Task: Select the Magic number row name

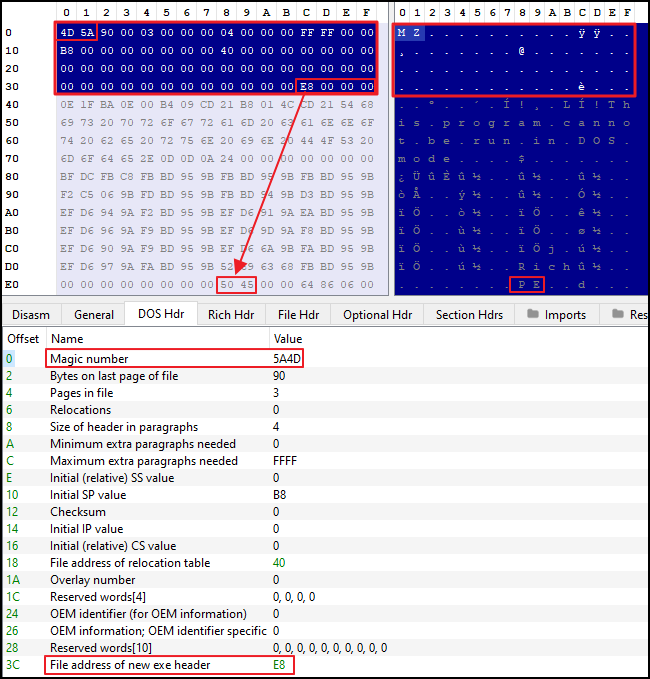Action: point(90,359)
